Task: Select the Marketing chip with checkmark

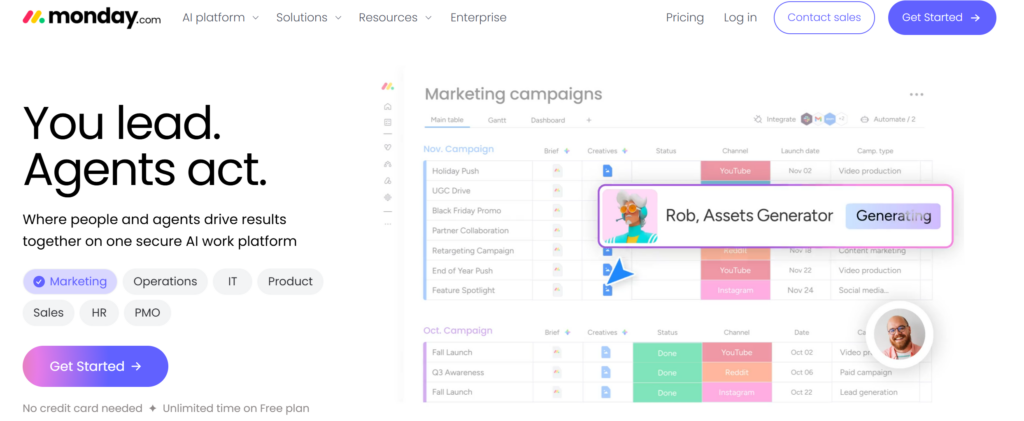Action: click(x=70, y=281)
